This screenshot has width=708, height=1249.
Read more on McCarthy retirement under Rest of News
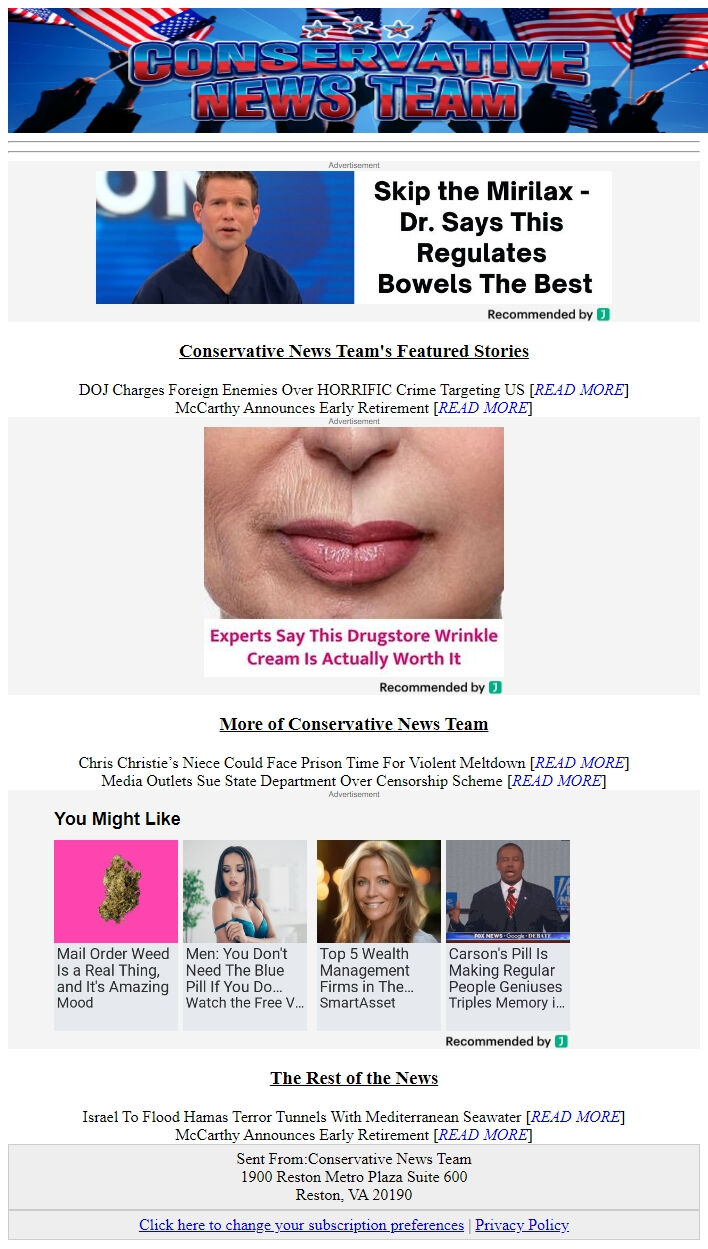pyautogui.click(x=483, y=1135)
